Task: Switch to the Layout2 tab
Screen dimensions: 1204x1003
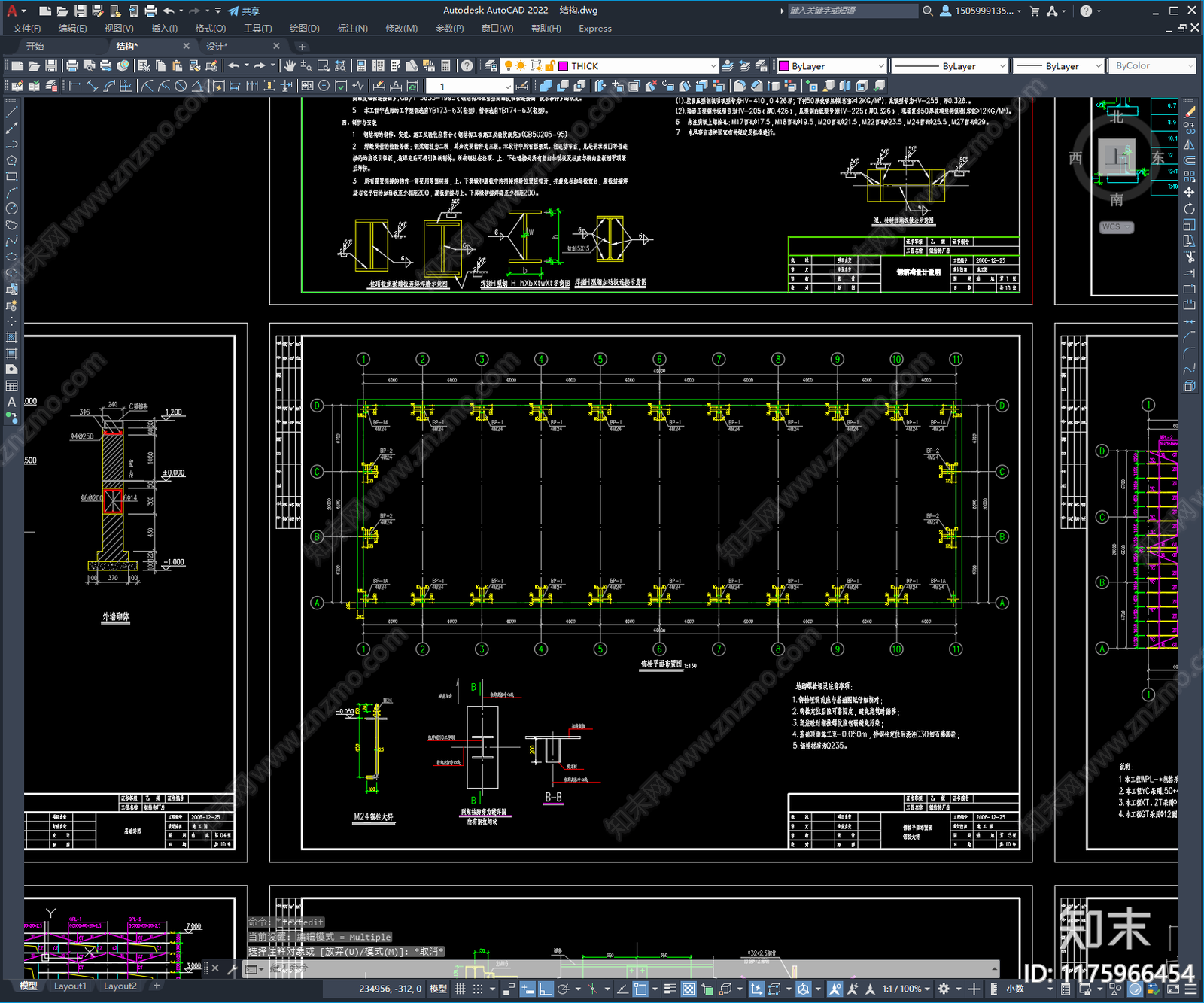Action: click(120, 986)
